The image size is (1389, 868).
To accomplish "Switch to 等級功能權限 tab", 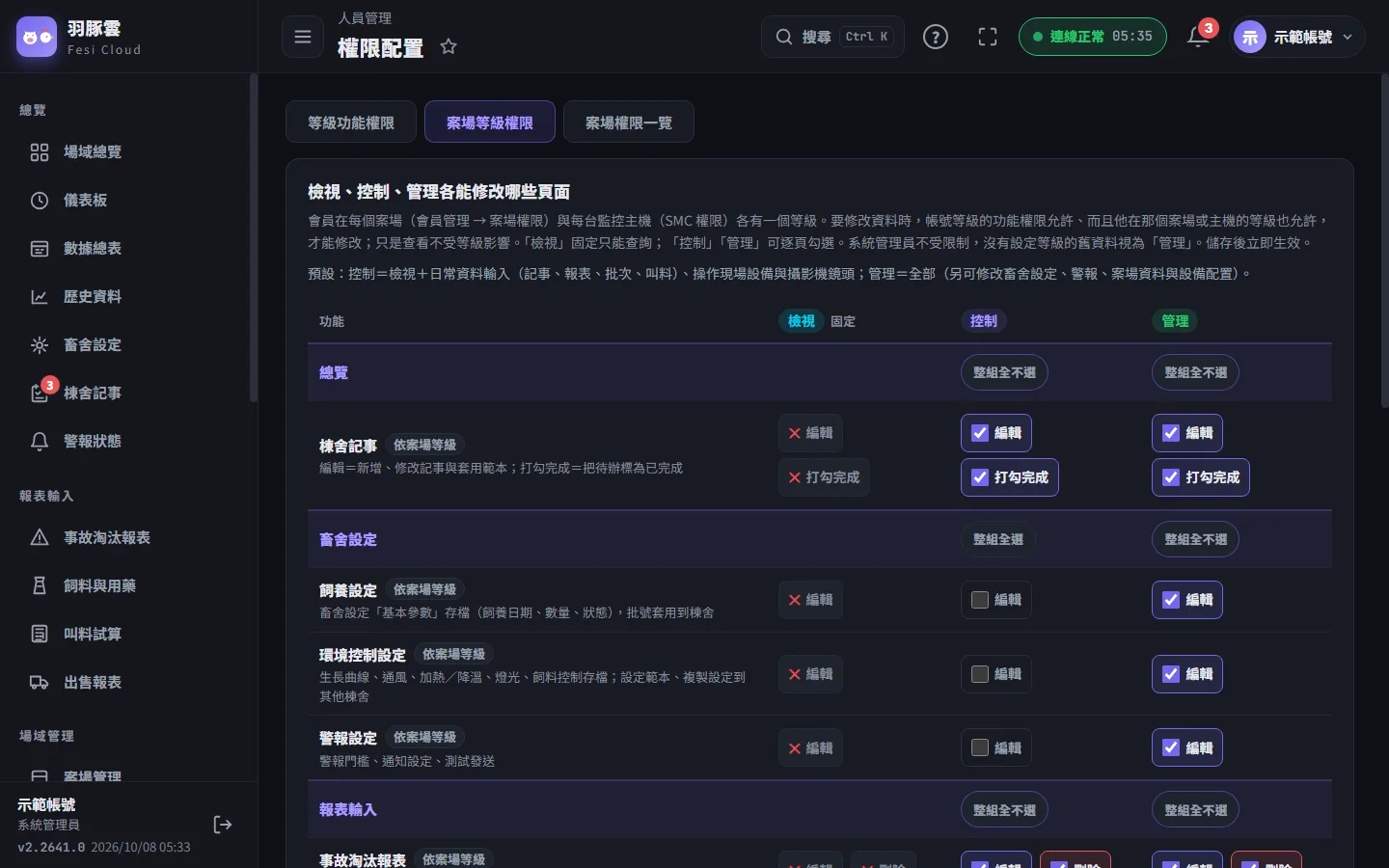I will coord(351,122).
